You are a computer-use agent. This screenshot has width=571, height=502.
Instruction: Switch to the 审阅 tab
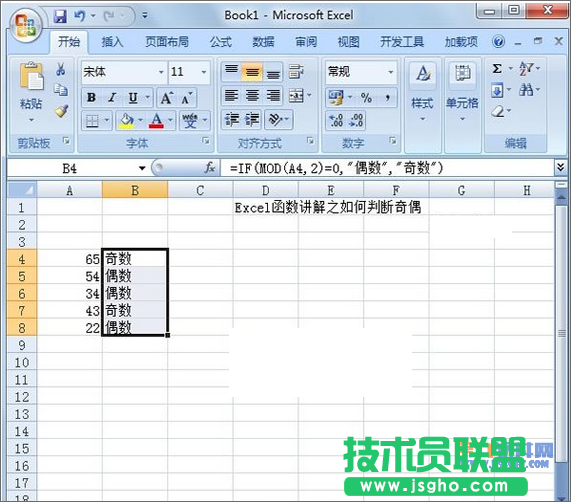[306, 42]
